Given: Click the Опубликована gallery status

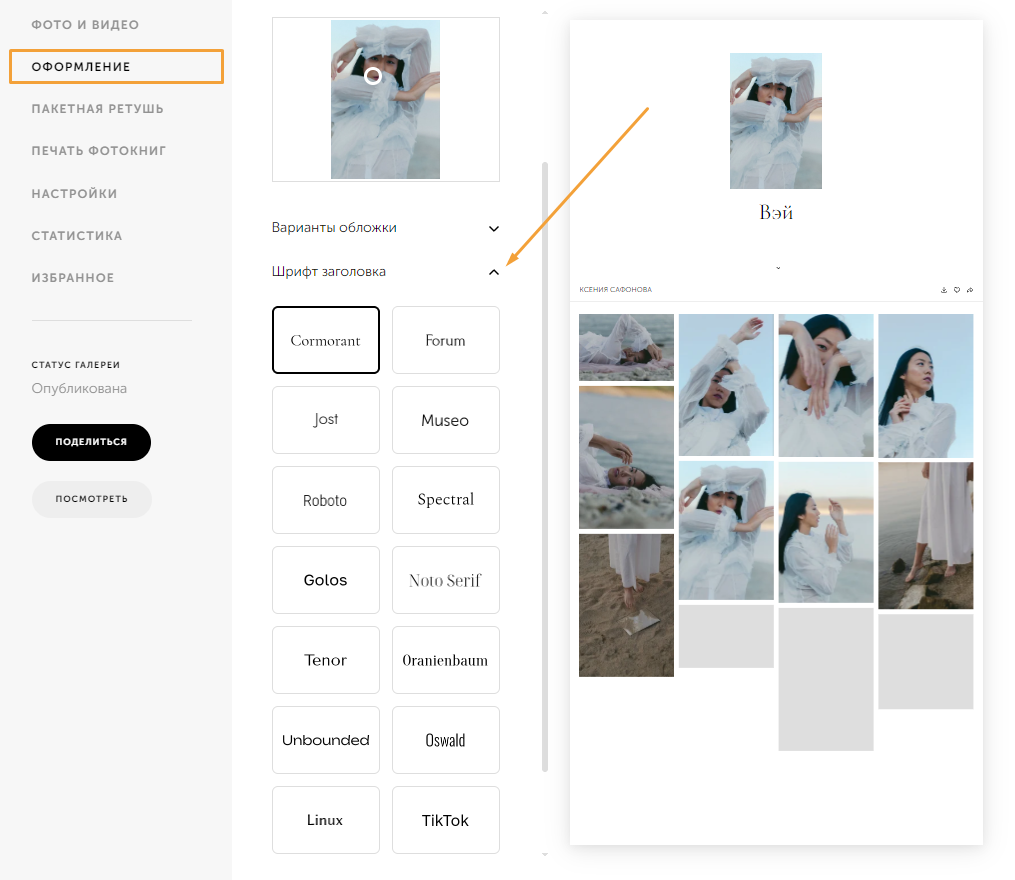Looking at the screenshot, I should click(x=79, y=389).
